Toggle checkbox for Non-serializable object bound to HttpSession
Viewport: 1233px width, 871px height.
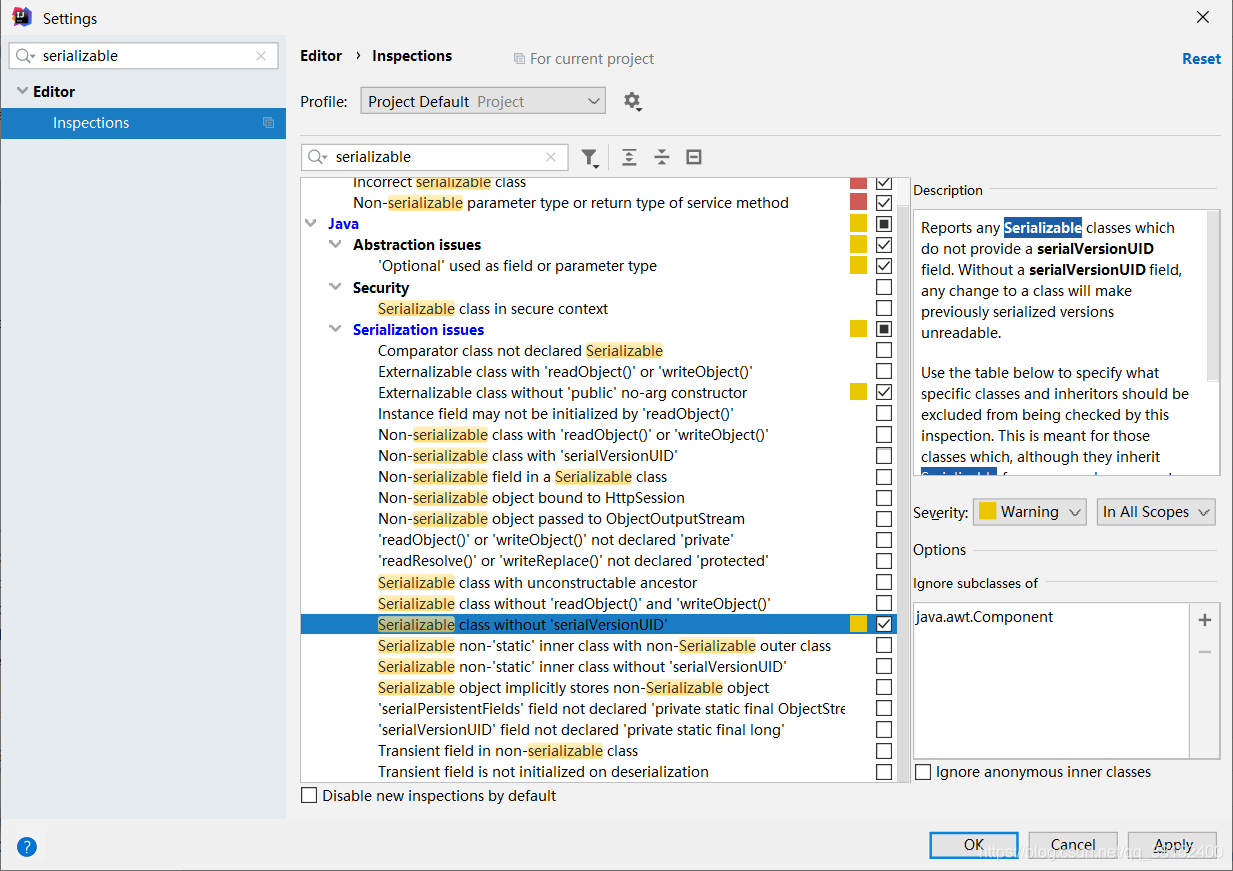884,497
